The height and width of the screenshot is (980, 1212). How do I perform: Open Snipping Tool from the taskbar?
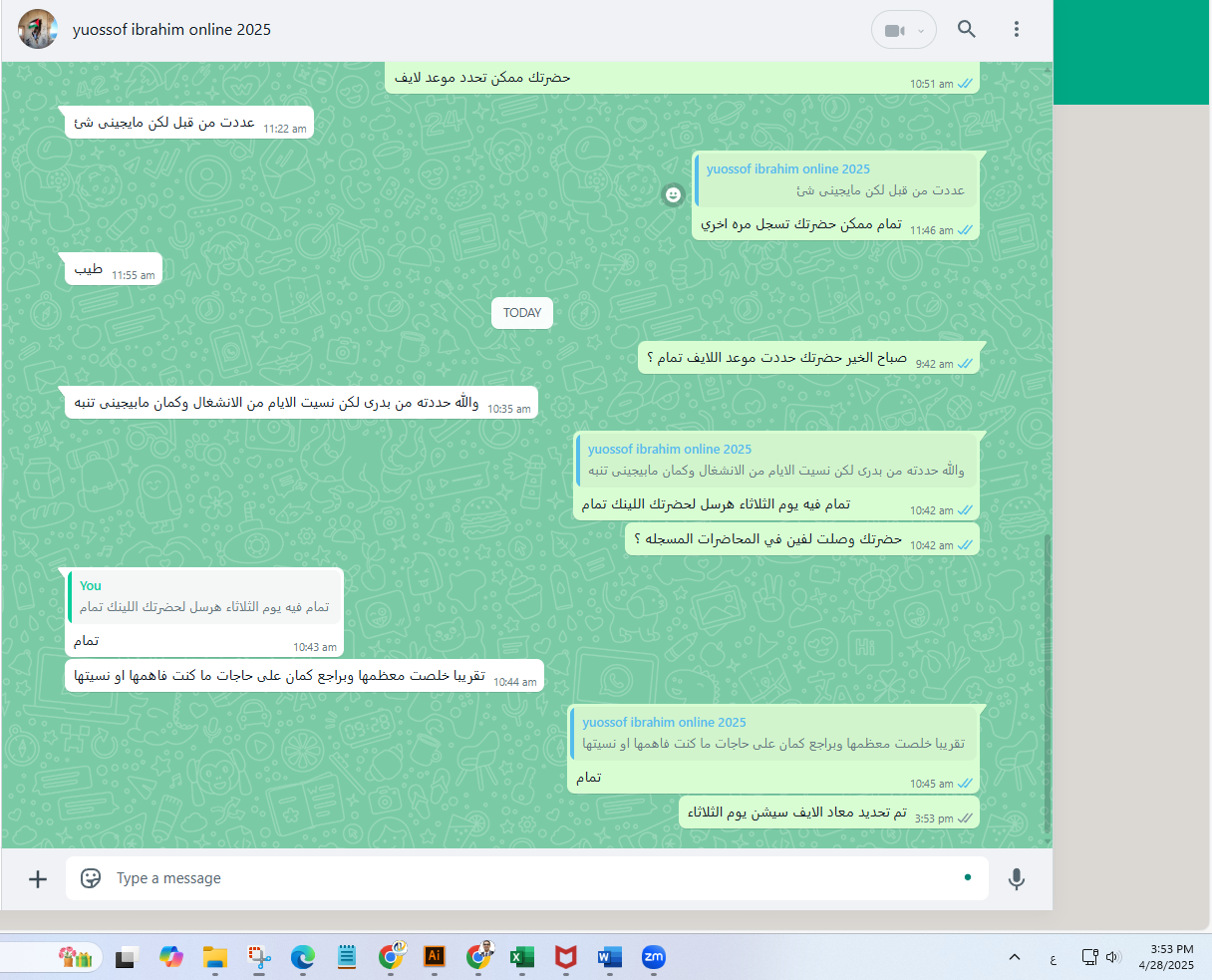[259, 958]
